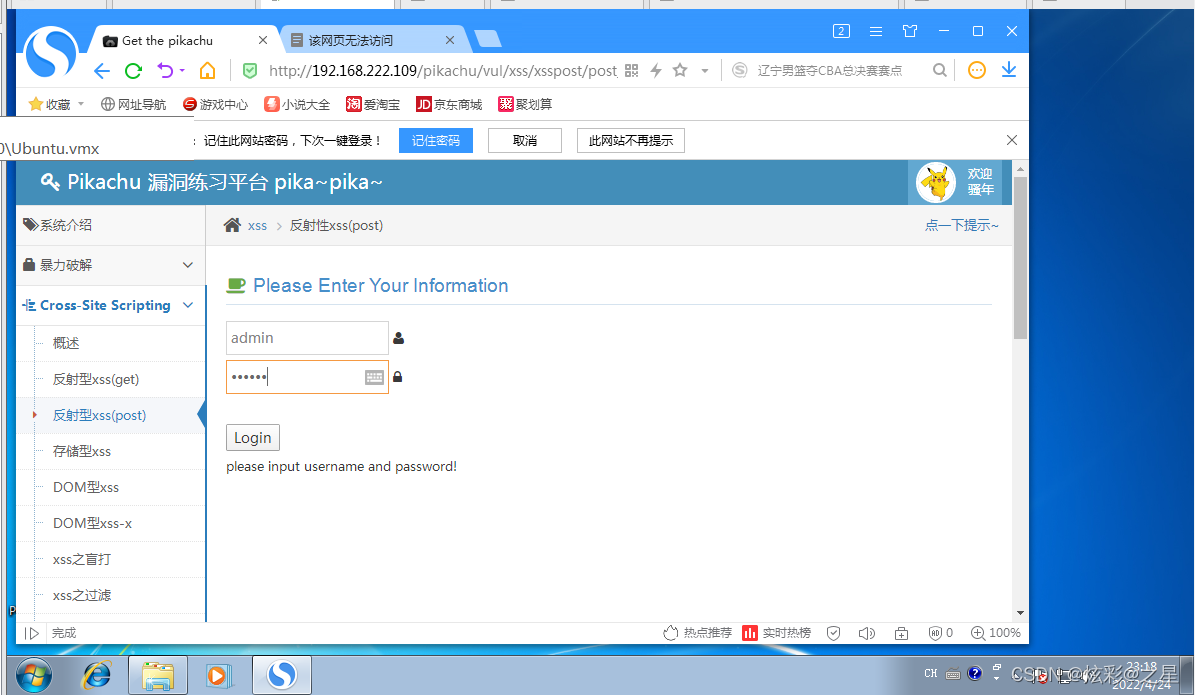This screenshot has height=695, width=1195.
Task: Open the browser home page icon
Action: [x=207, y=71]
